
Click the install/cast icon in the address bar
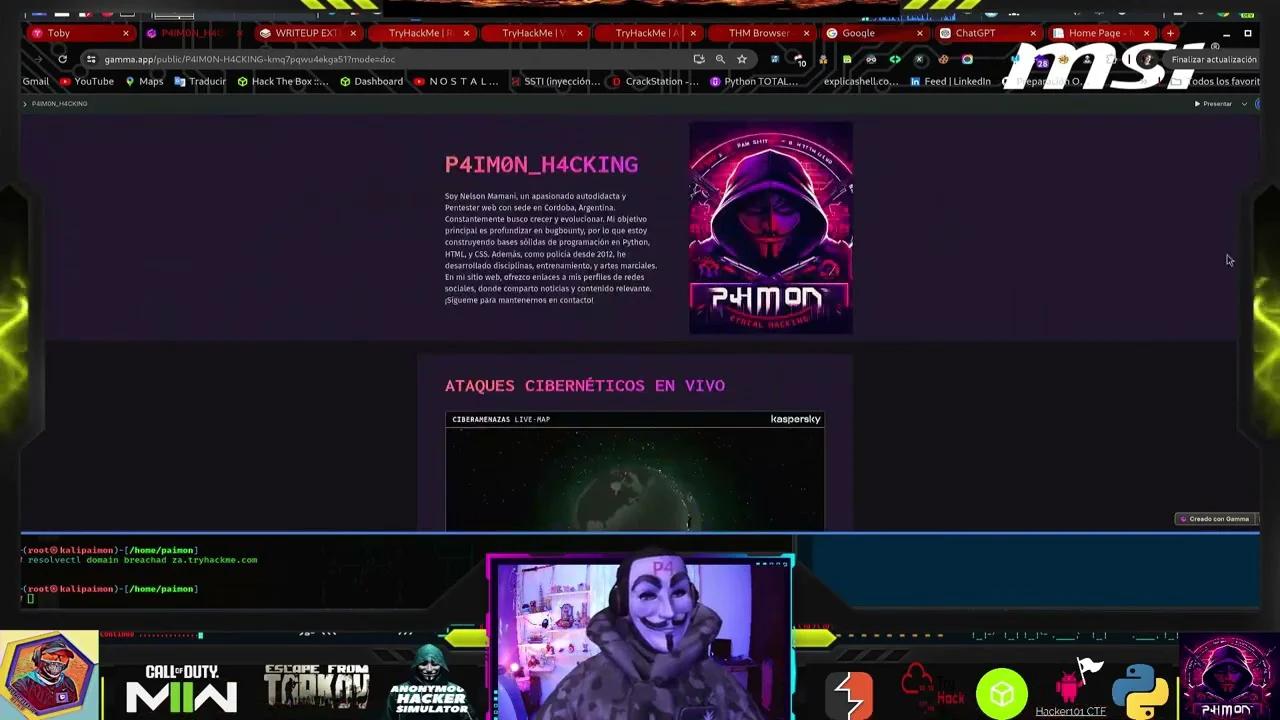[699, 59]
